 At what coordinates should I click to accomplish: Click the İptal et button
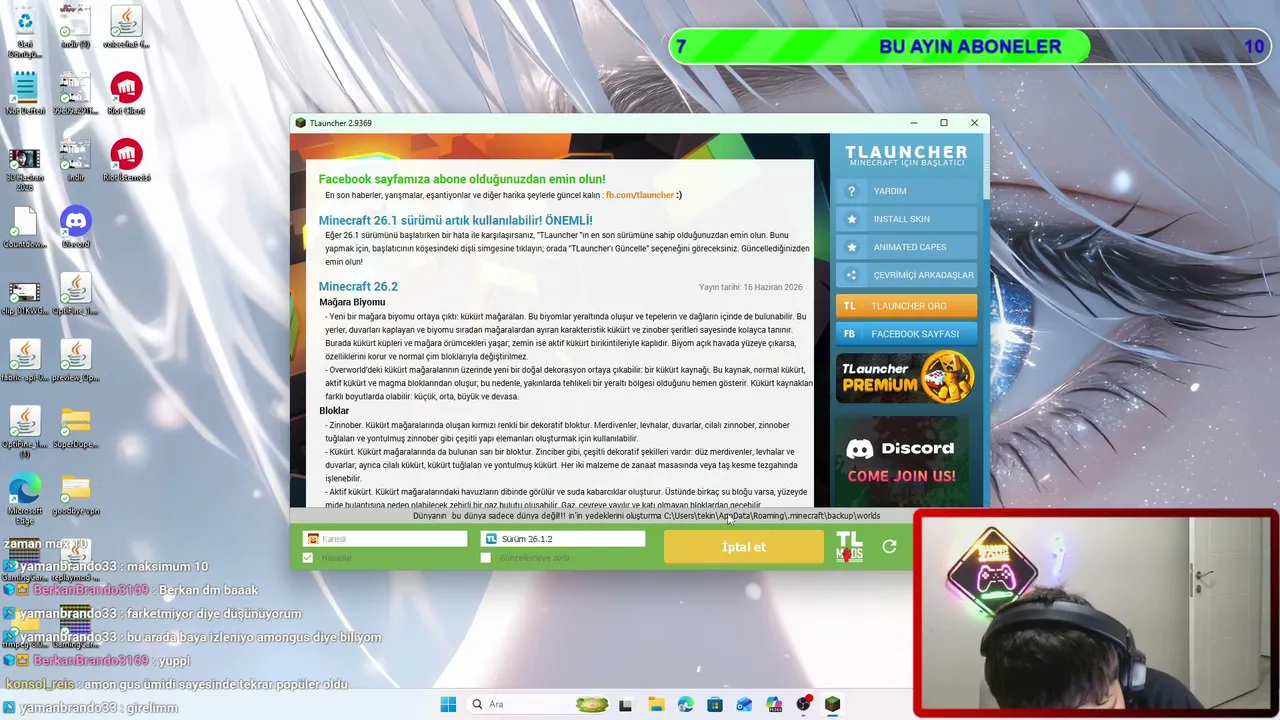(x=744, y=547)
